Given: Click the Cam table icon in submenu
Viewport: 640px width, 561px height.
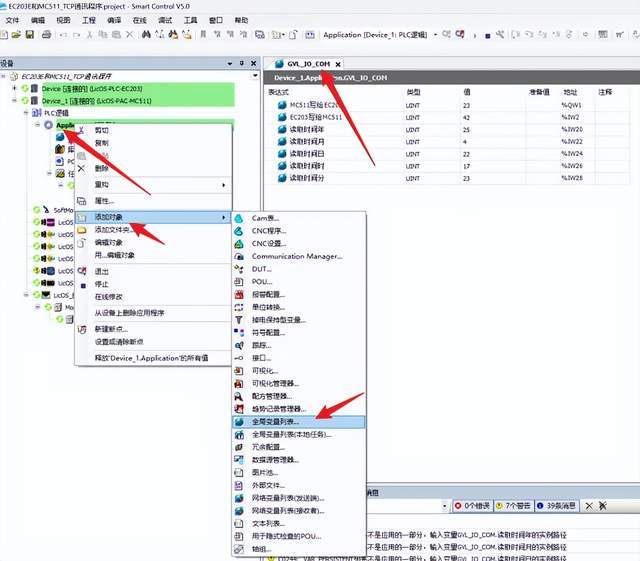Looking at the screenshot, I should click(x=239, y=218).
